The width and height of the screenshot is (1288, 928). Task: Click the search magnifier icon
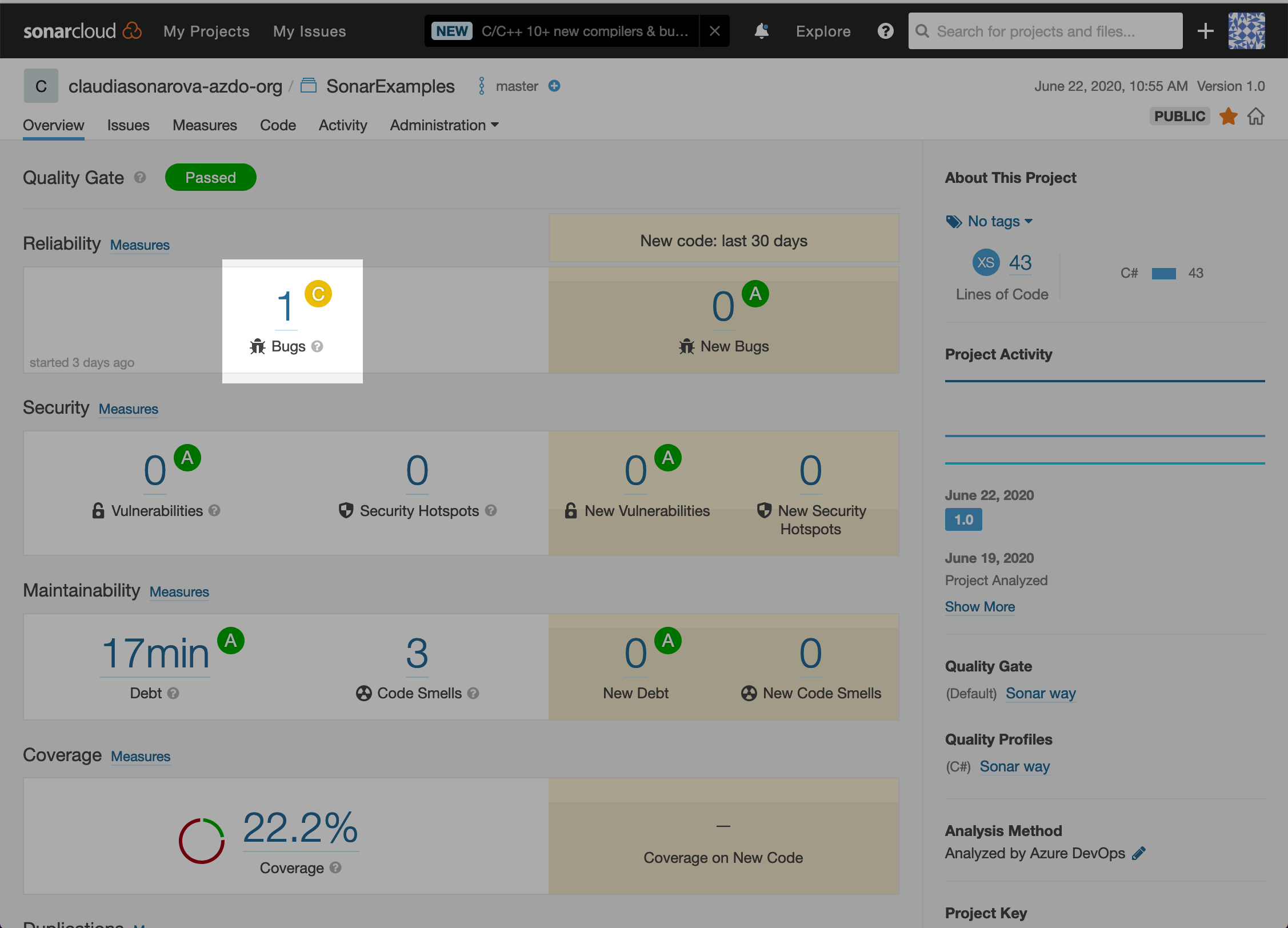922,31
